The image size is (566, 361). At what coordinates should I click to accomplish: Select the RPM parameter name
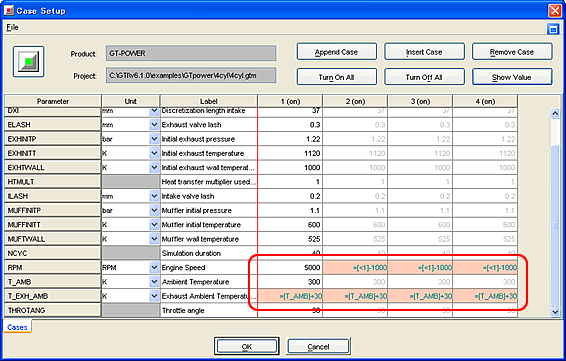point(52,268)
